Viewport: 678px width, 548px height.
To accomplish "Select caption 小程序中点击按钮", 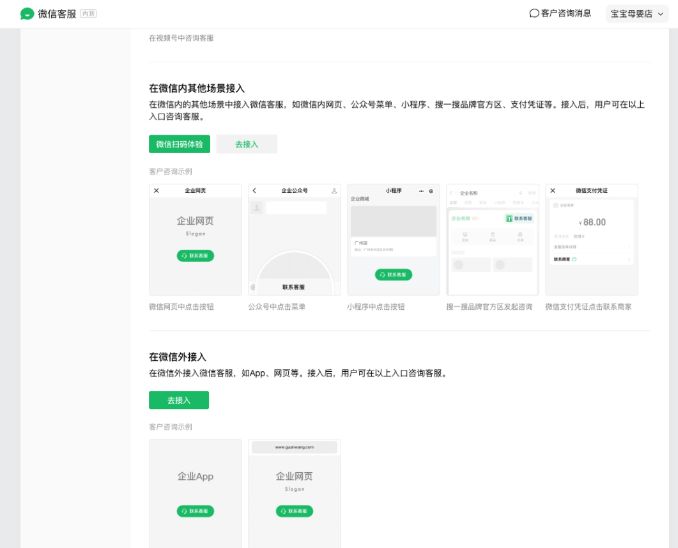I will [376, 307].
